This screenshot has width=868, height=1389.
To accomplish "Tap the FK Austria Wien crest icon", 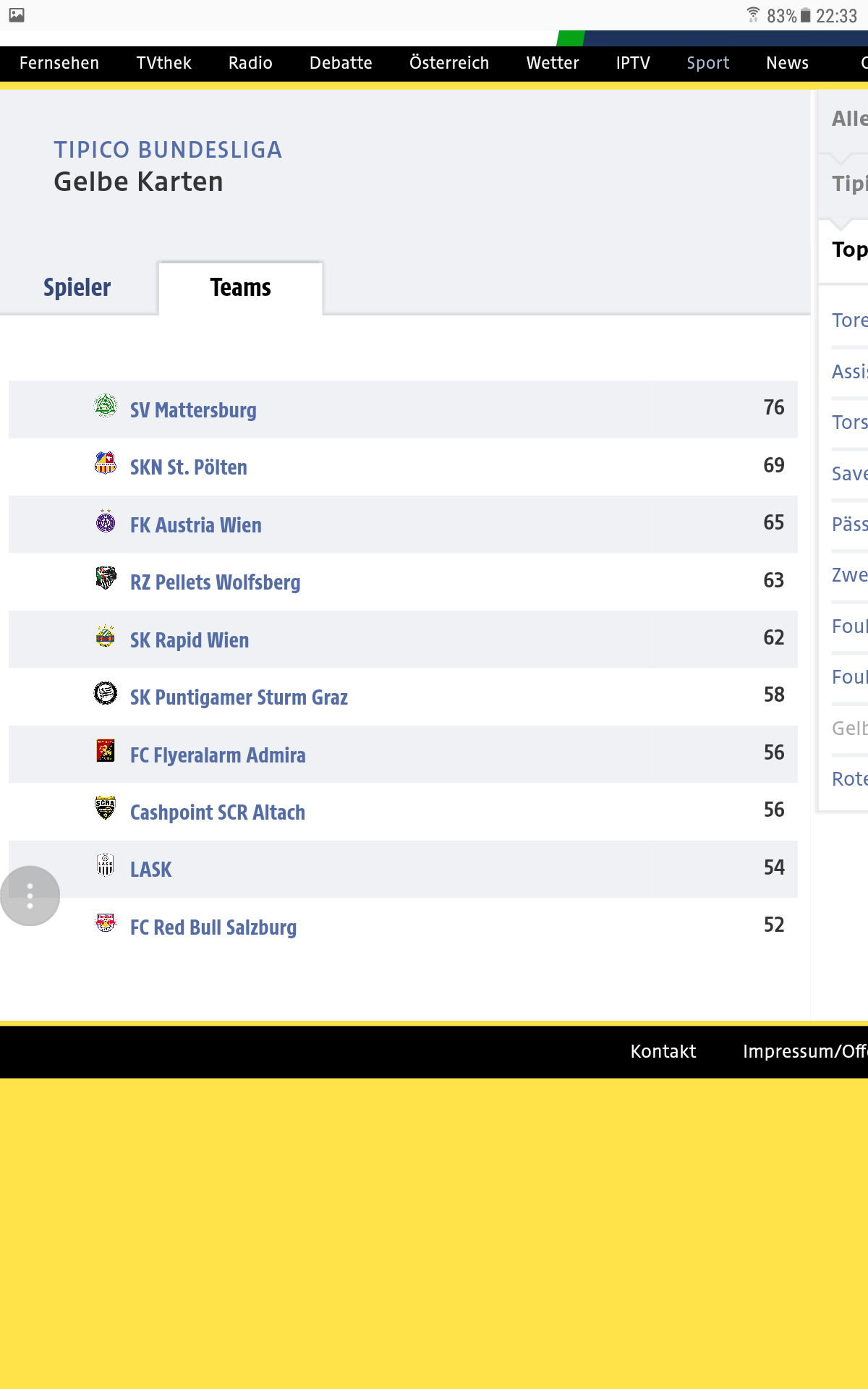I will (x=106, y=521).
